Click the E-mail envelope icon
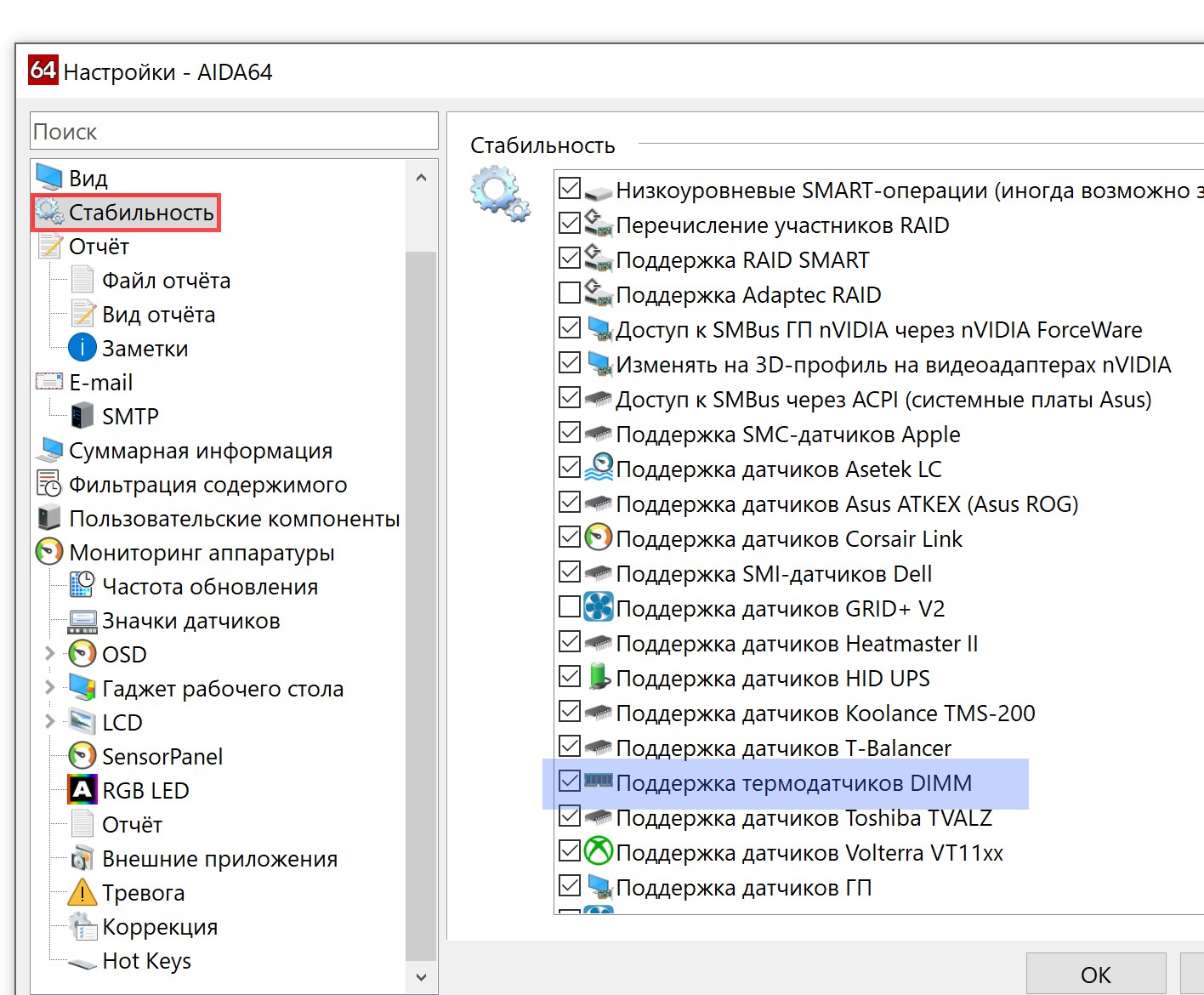Screen dimensions: 1204x995 (x=49, y=382)
